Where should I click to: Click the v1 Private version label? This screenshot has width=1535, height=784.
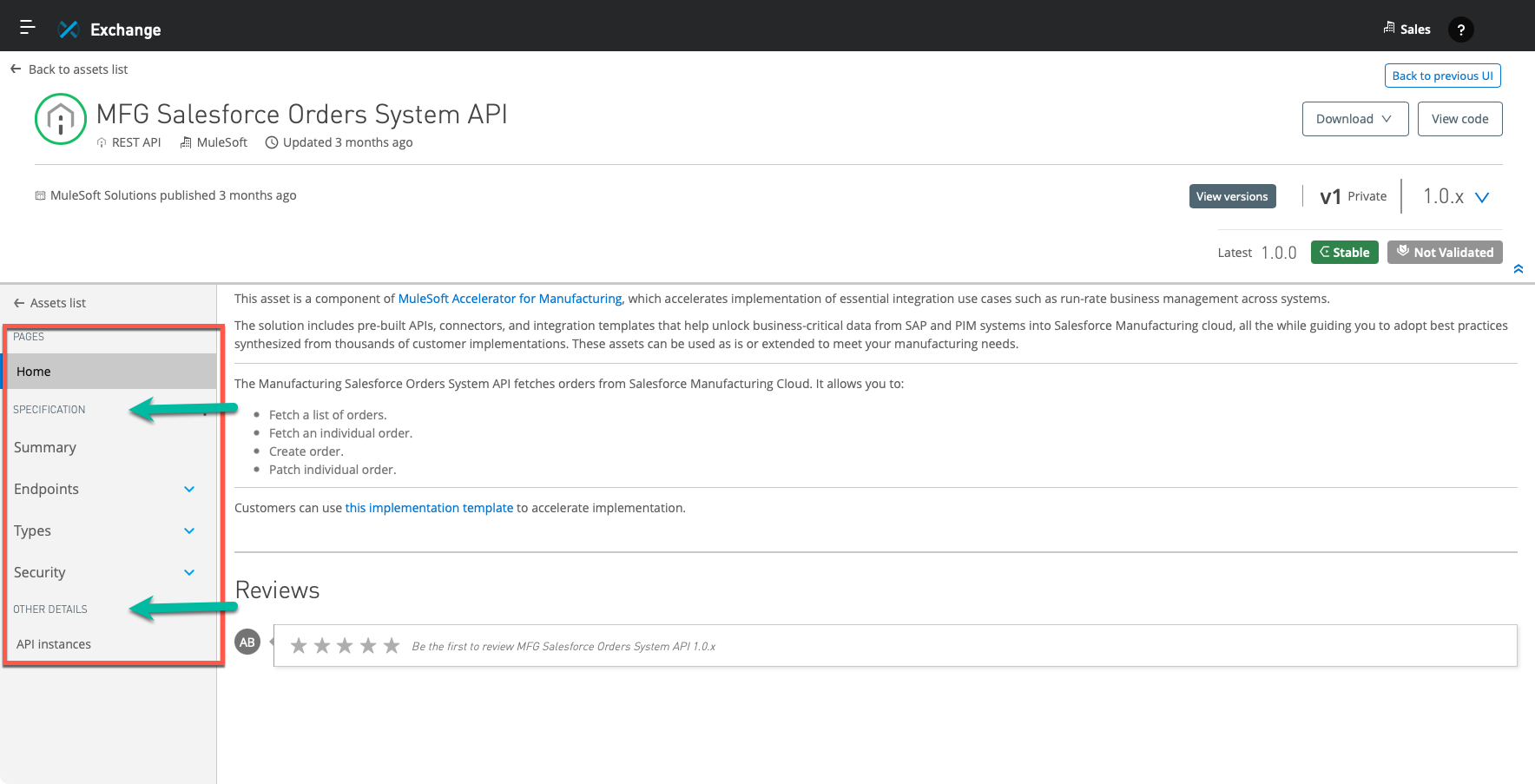click(1353, 197)
